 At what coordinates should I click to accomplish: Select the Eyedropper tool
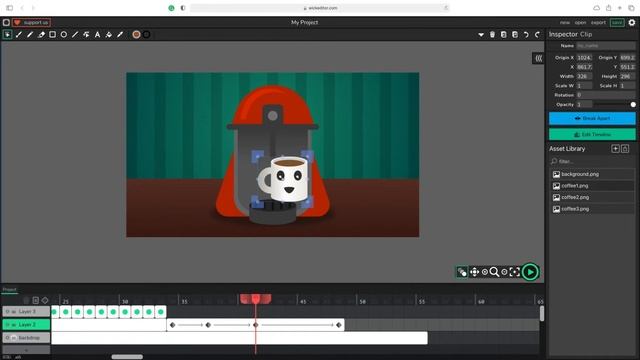[120, 35]
